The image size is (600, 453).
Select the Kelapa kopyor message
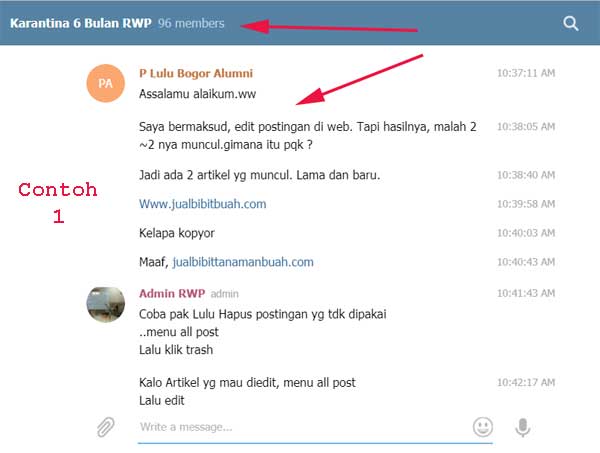pos(177,233)
